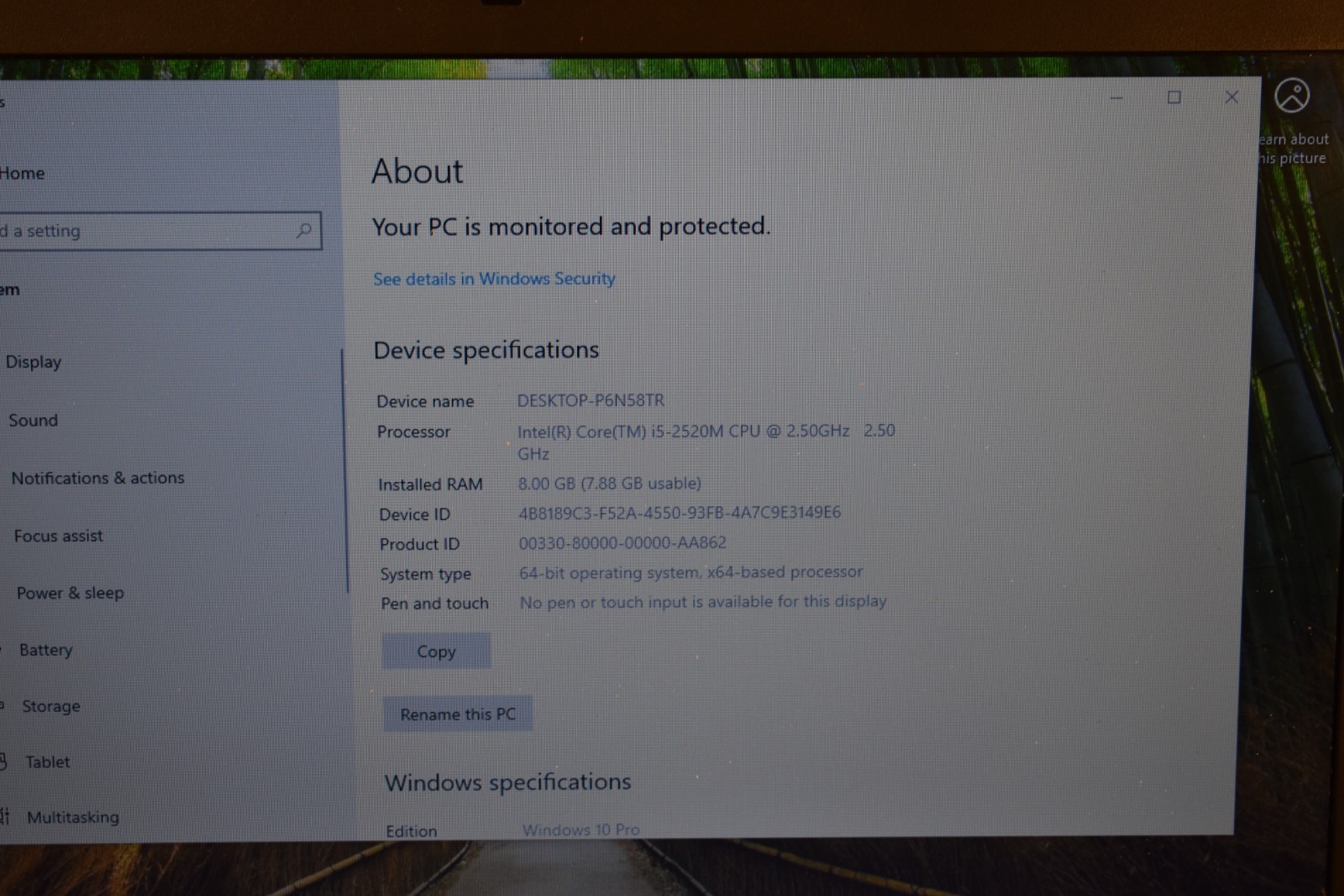The image size is (1344, 896).
Task: Click the Device specifications heading
Action: pyautogui.click(x=486, y=350)
